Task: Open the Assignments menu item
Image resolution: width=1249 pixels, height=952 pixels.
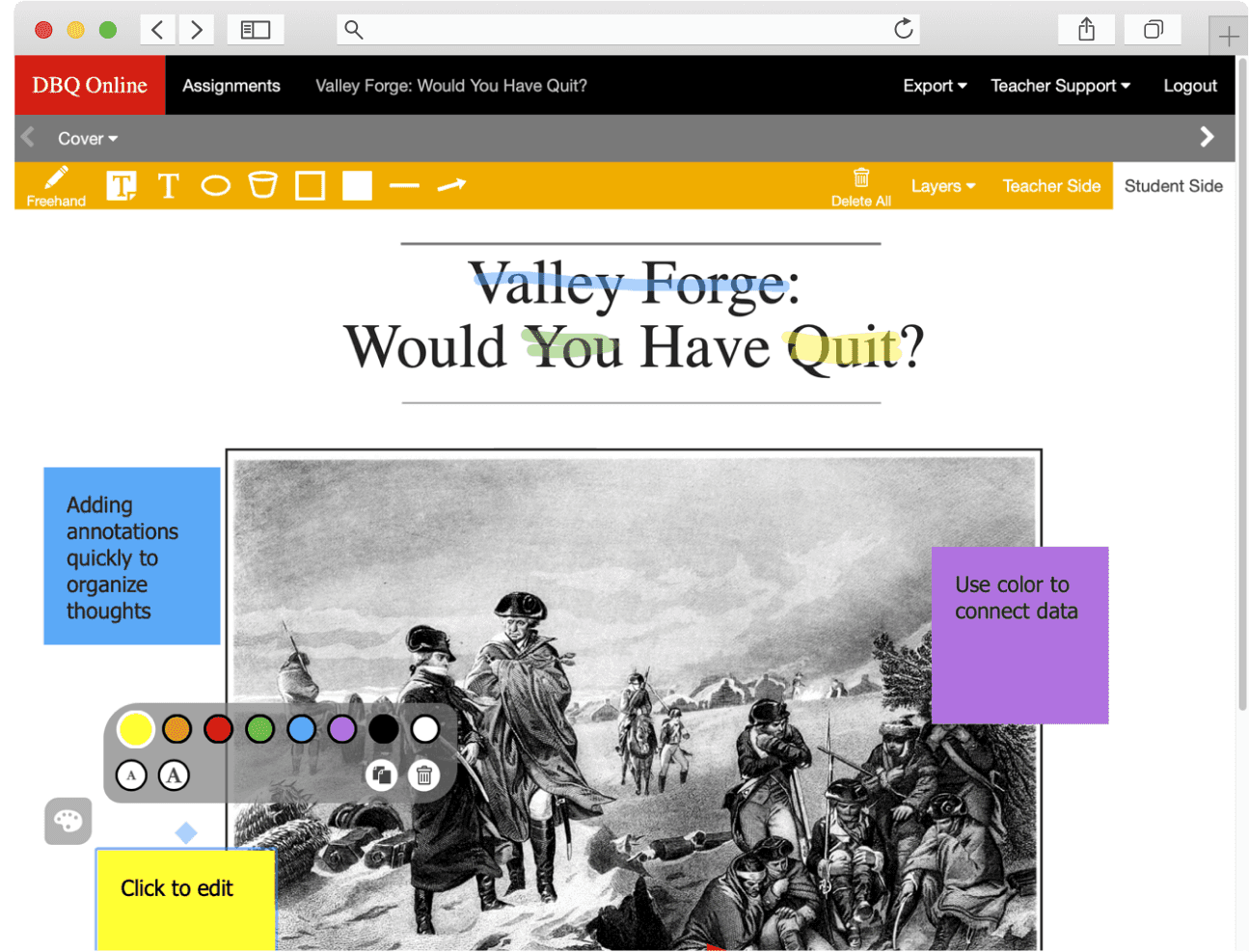Action: click(x=231, y=86)
